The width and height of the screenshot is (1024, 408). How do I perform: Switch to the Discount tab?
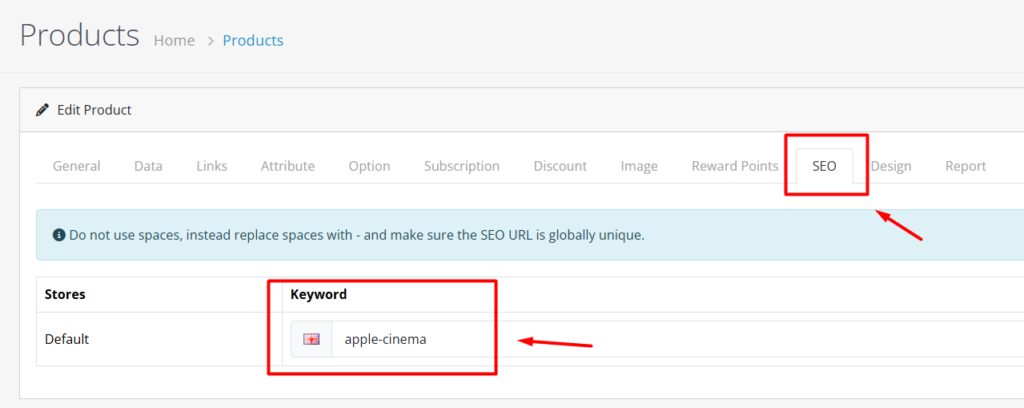click(x=560, y=166)
